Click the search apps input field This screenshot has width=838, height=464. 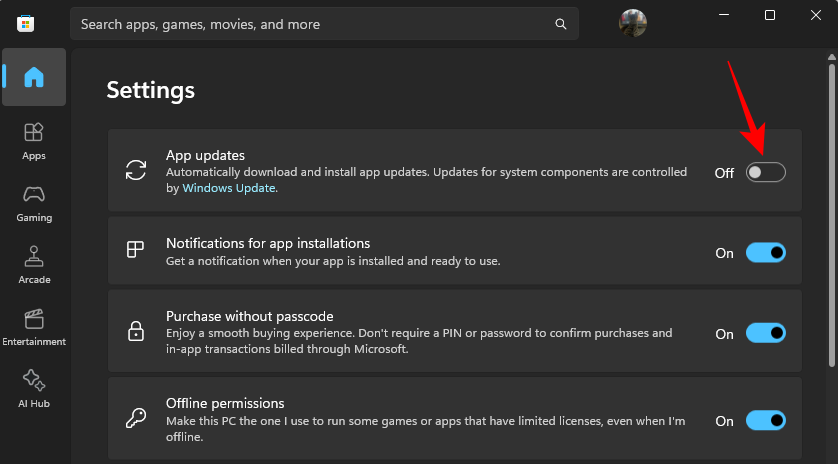coord(310,23)
